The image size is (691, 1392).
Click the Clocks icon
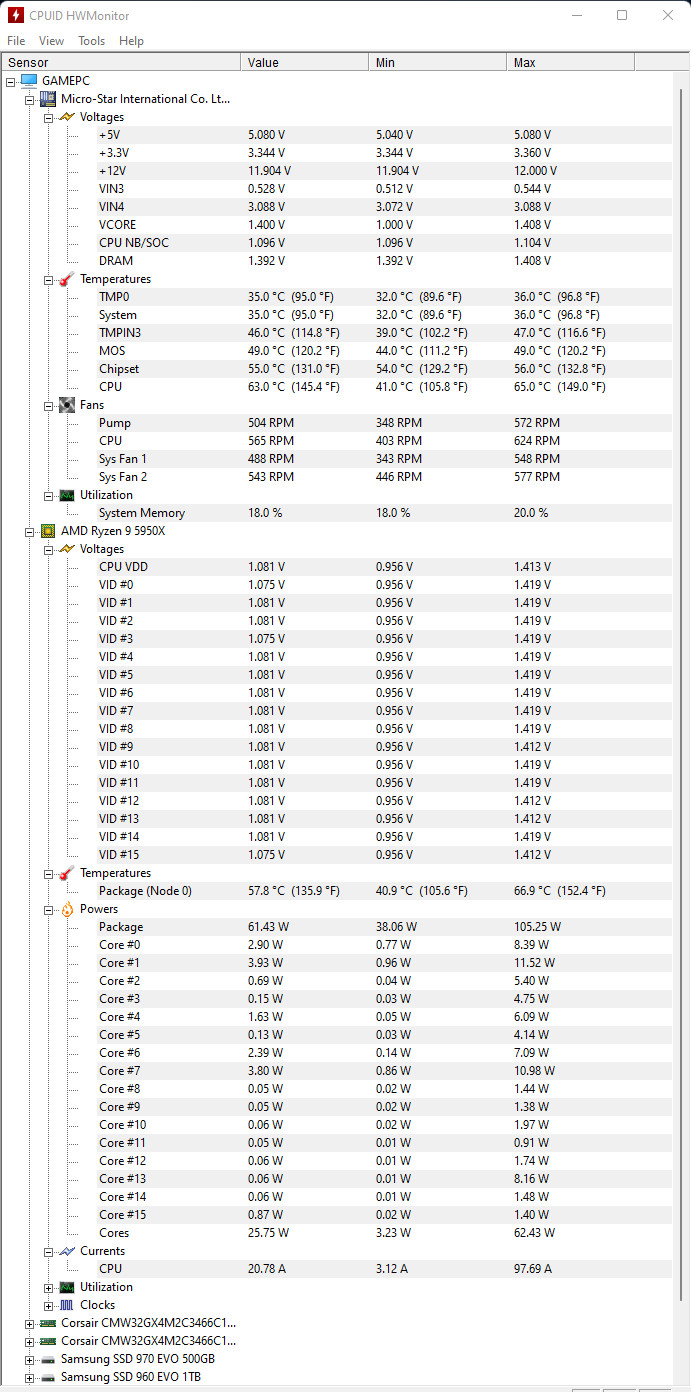(x=67, y=1305)
